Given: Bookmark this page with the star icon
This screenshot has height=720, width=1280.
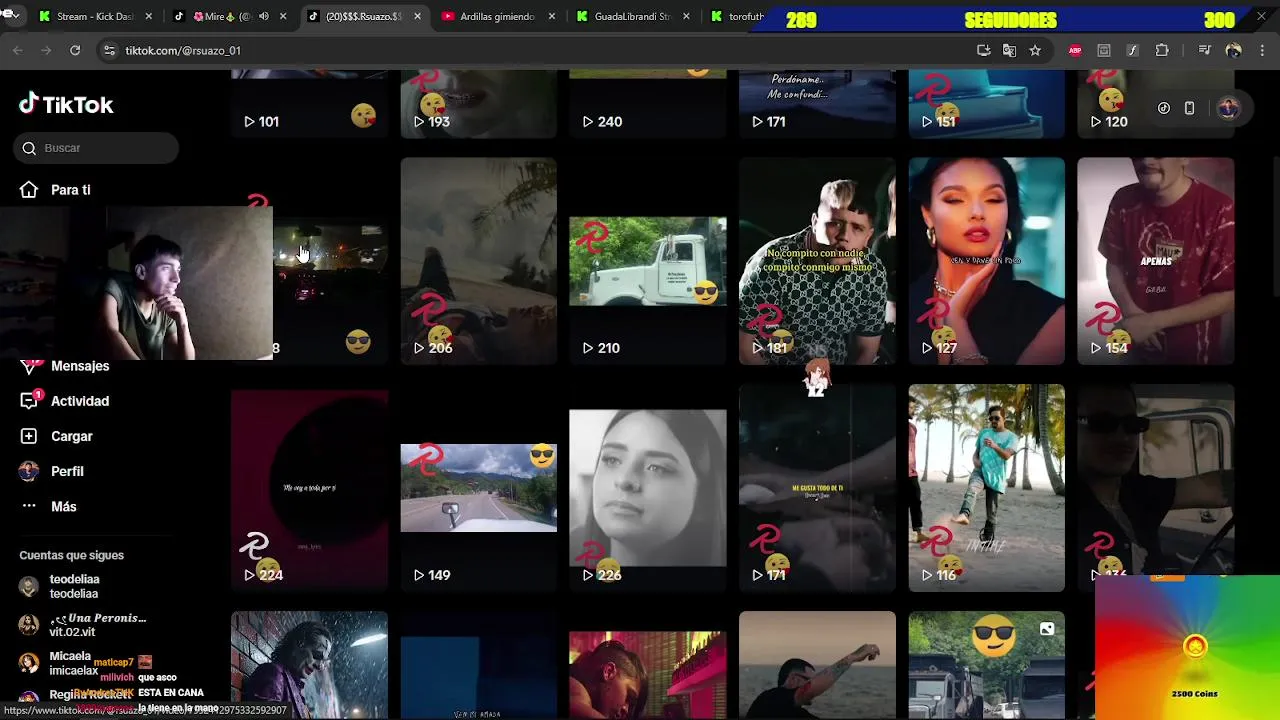Looking at the screenshot, I should [x=1035, y=50].
